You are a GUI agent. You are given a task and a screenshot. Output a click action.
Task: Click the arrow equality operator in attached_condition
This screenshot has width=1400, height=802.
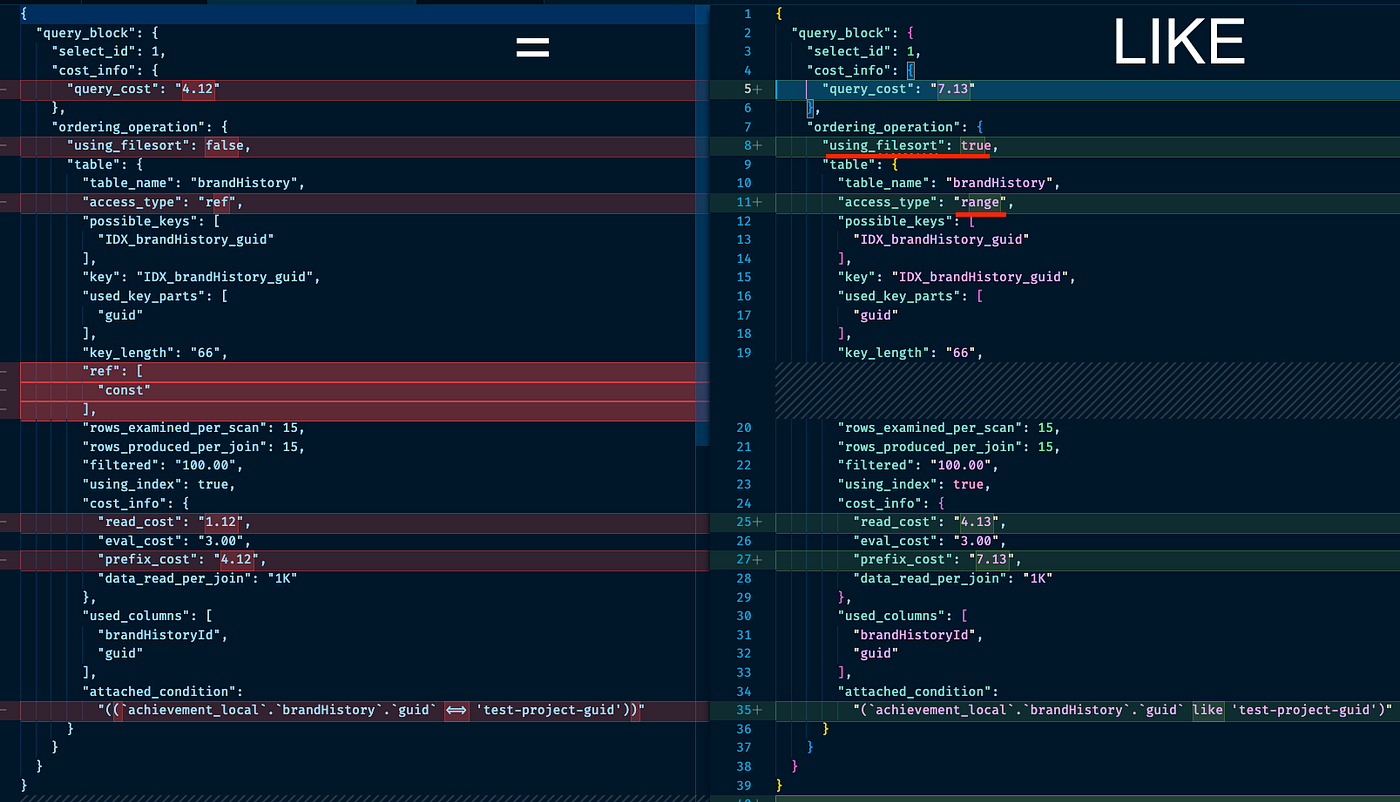point(456,710)
